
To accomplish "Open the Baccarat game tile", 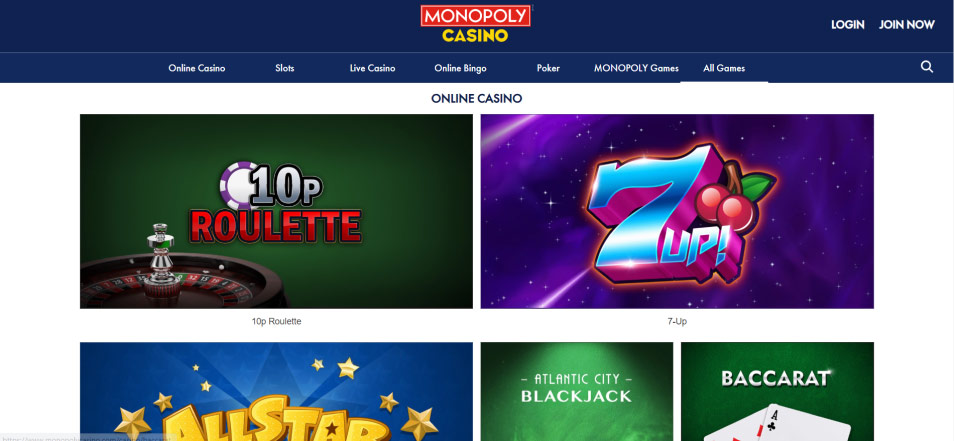I will coord(777,391).
